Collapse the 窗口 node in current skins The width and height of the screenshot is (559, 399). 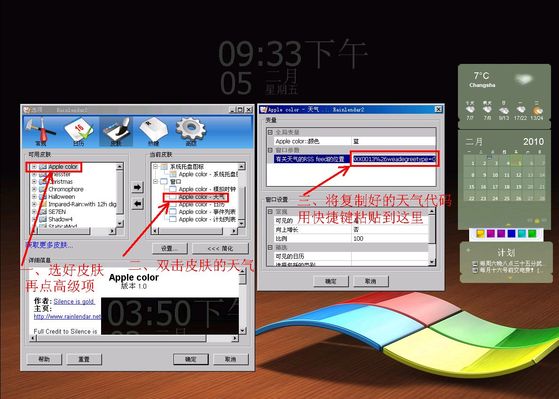tap(155, 181)
